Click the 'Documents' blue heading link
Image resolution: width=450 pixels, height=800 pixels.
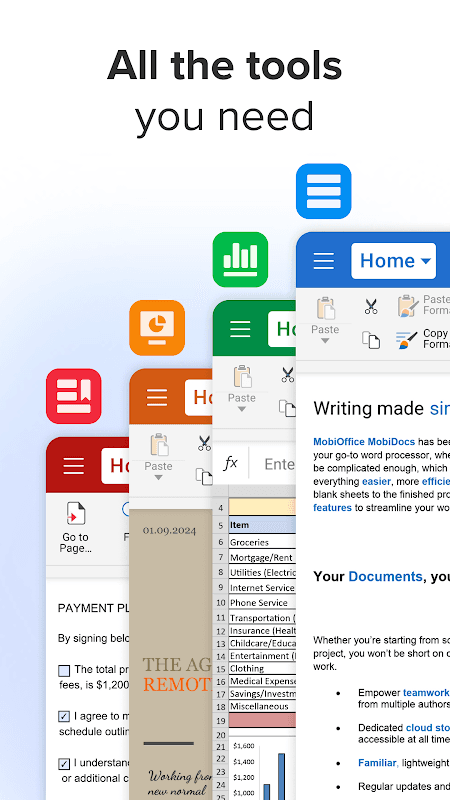pyautogui.click(x=385, y=577)
